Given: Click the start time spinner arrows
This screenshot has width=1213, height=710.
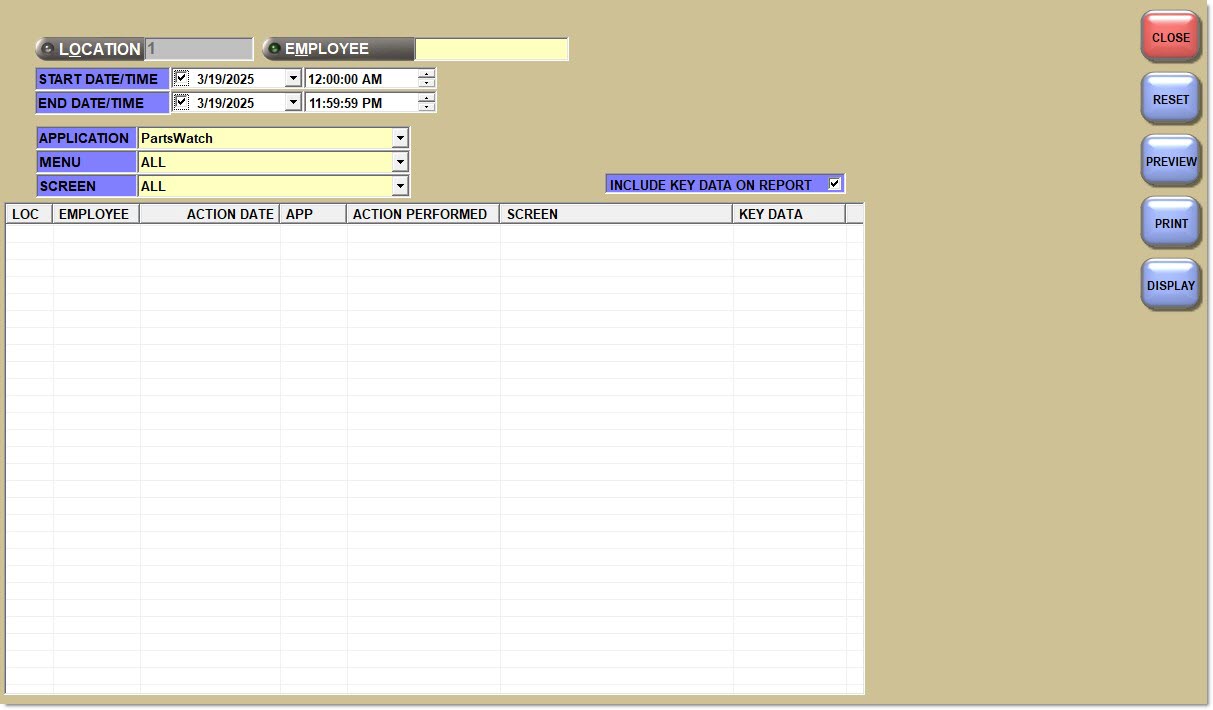Looking at the screenshot, I should pos(427,78).
